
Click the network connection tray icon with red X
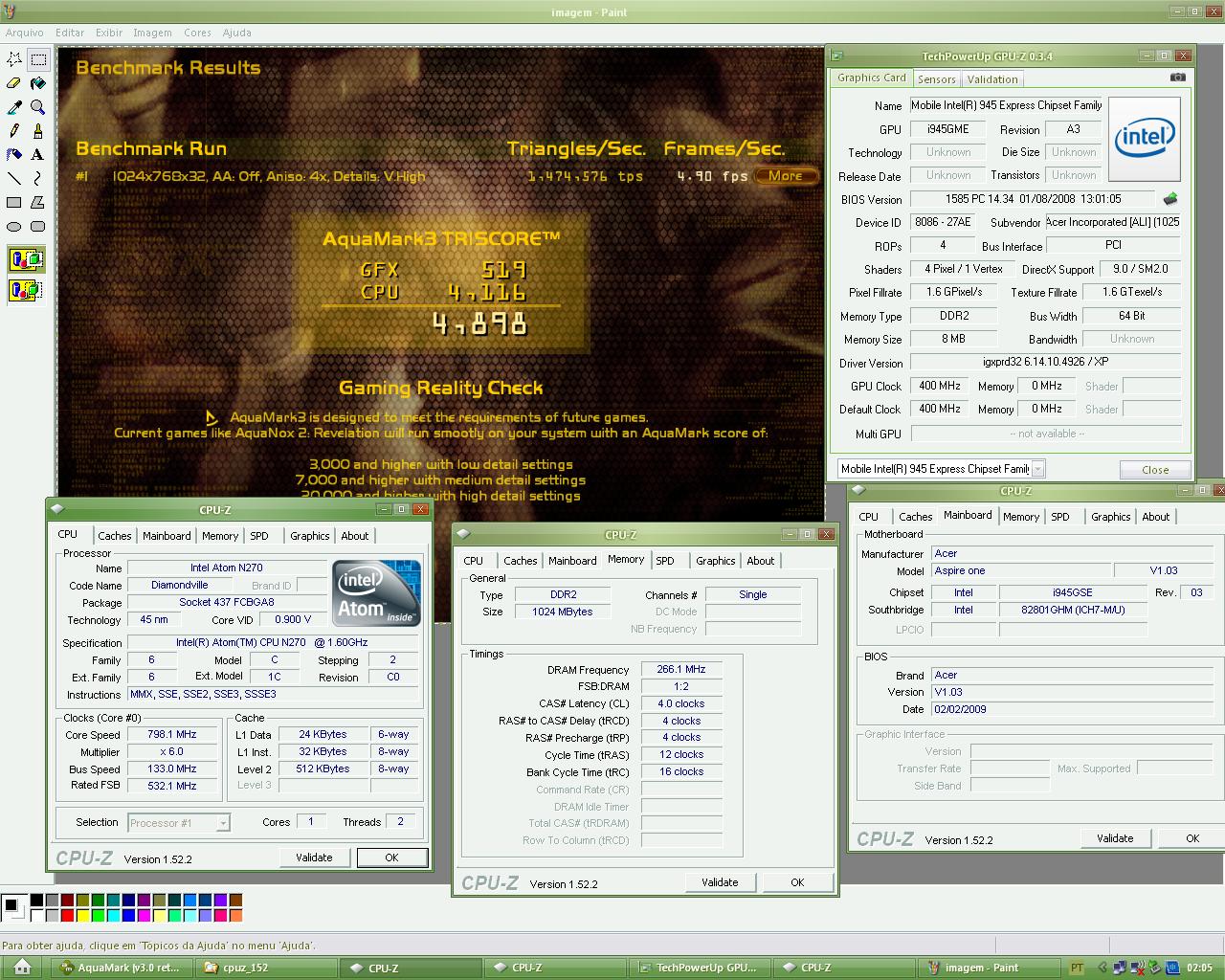pos(1139,968)
